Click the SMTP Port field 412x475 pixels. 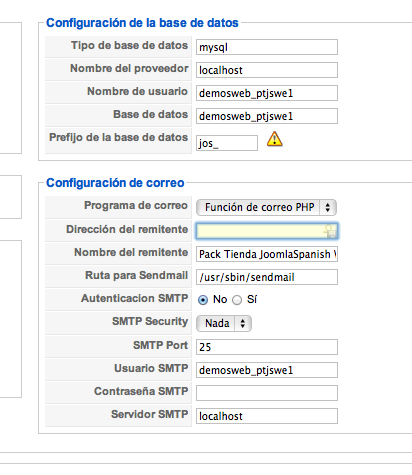pyautogui.click(x=267, y=347)
